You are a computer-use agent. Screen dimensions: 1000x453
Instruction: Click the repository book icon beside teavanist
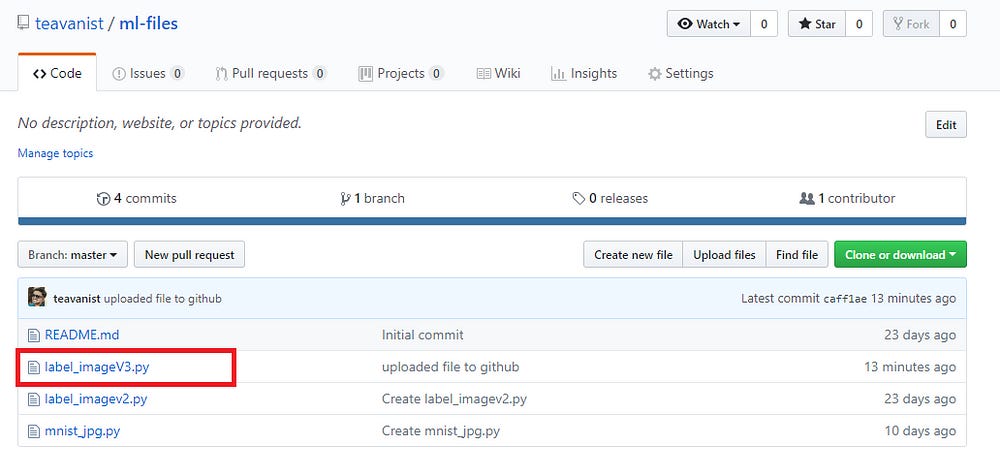click(x=23, y=24)
